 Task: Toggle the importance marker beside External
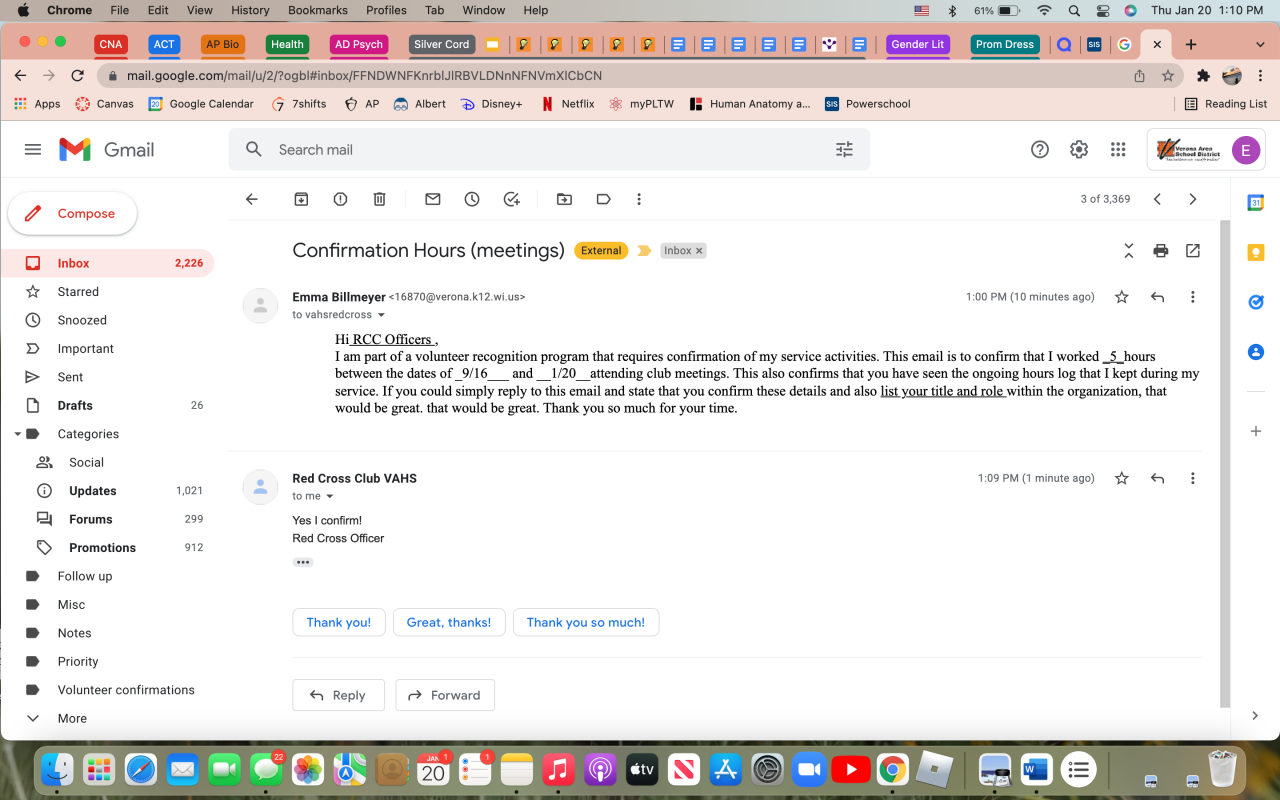pyautogui.click(x=644, y=251)
